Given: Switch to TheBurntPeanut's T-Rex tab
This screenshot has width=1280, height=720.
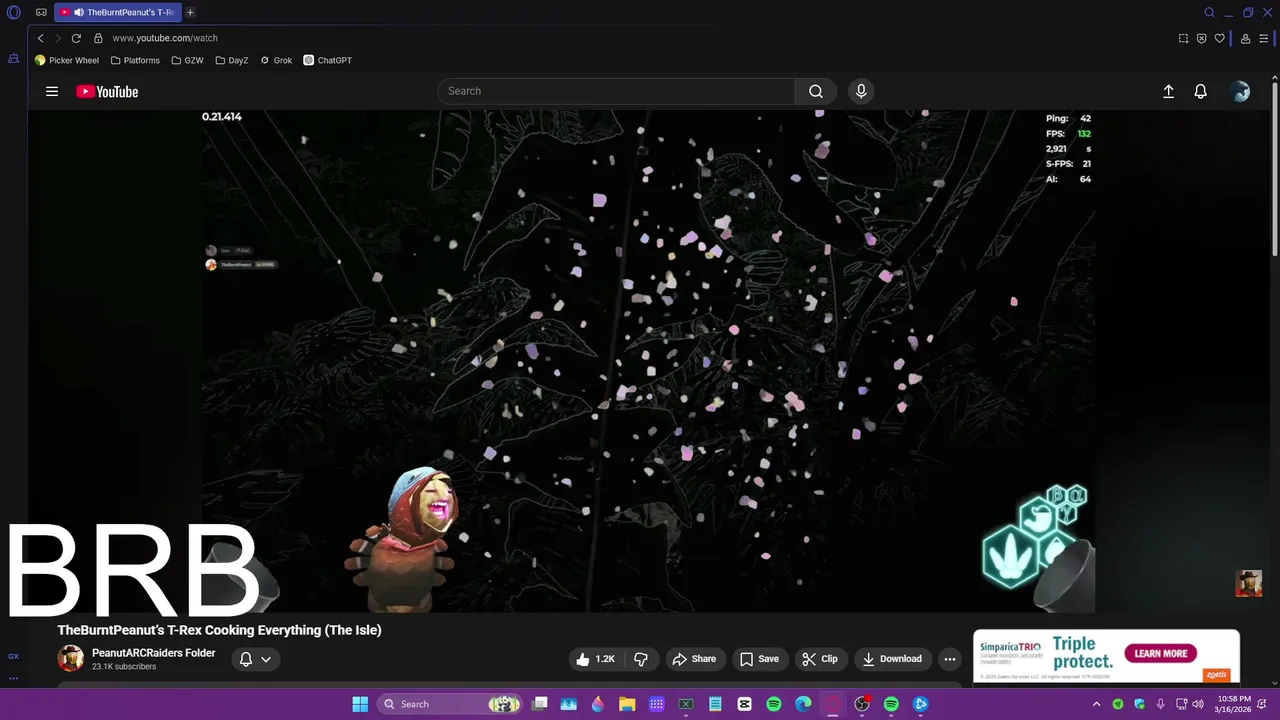Looking at the screenshot, I should (x=118, y=13).
